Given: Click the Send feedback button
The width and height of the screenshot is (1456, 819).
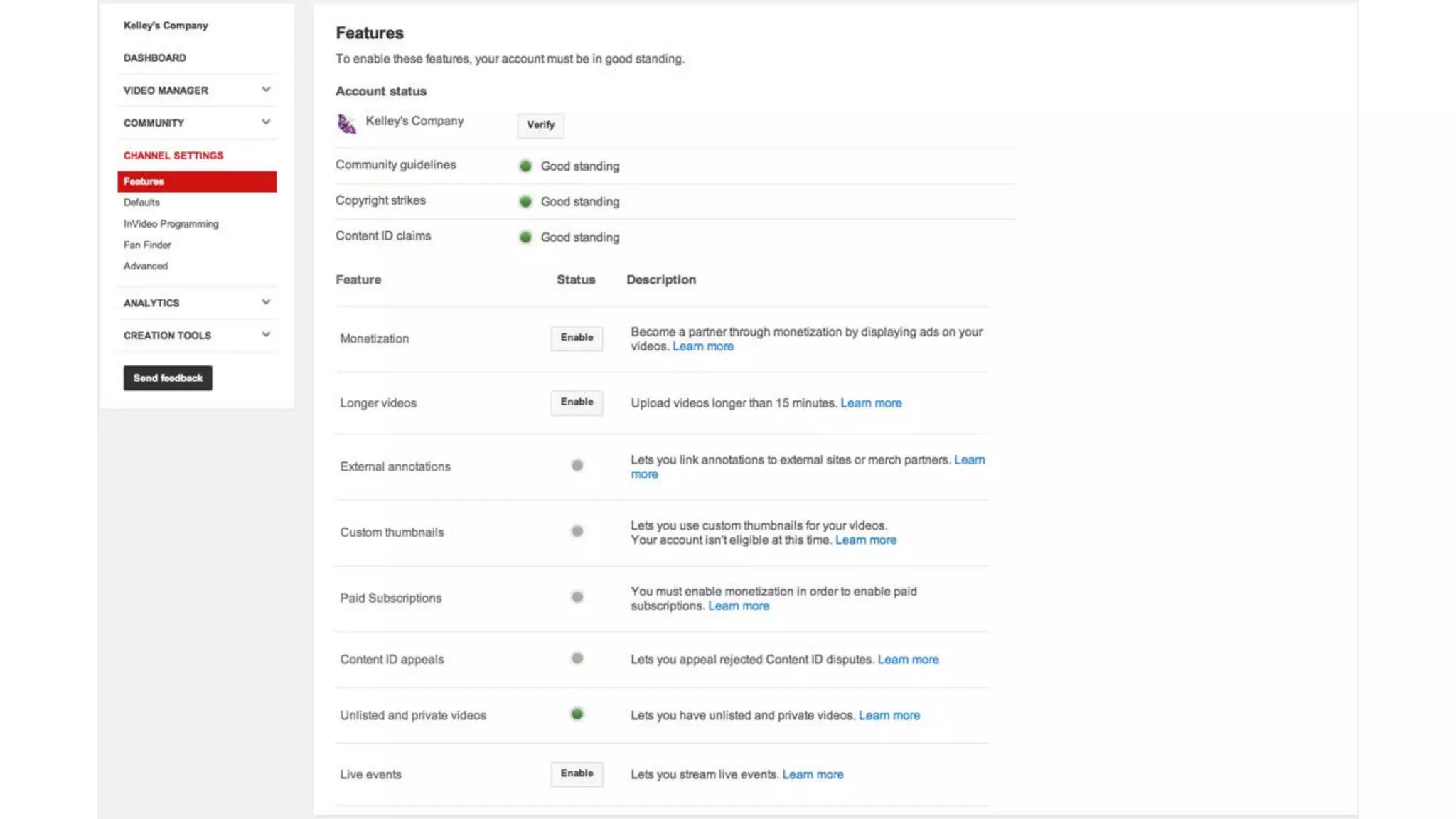Looking at the screenshot, I should (x=168, y=378).
